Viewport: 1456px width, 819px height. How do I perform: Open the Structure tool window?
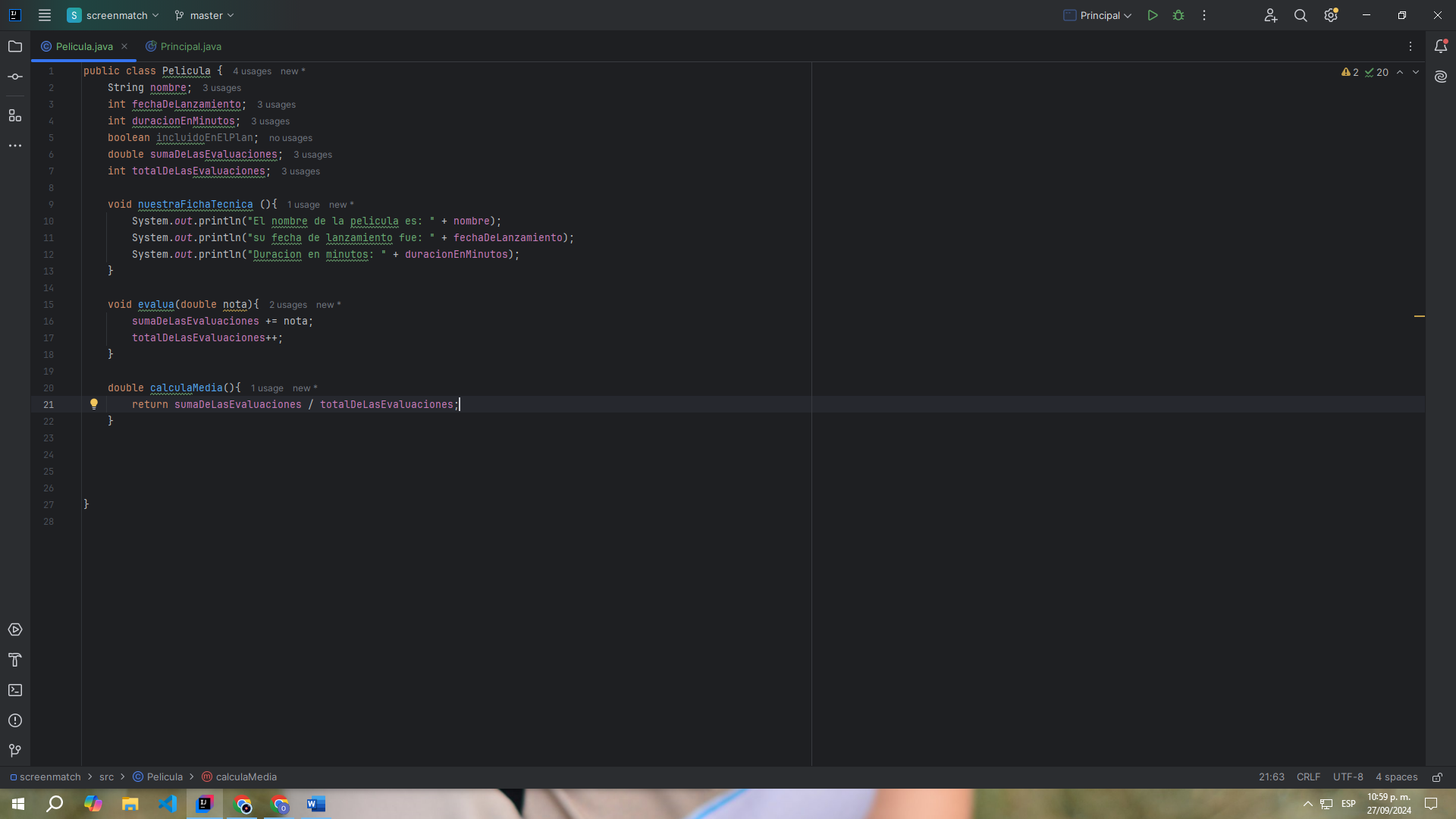15,115
